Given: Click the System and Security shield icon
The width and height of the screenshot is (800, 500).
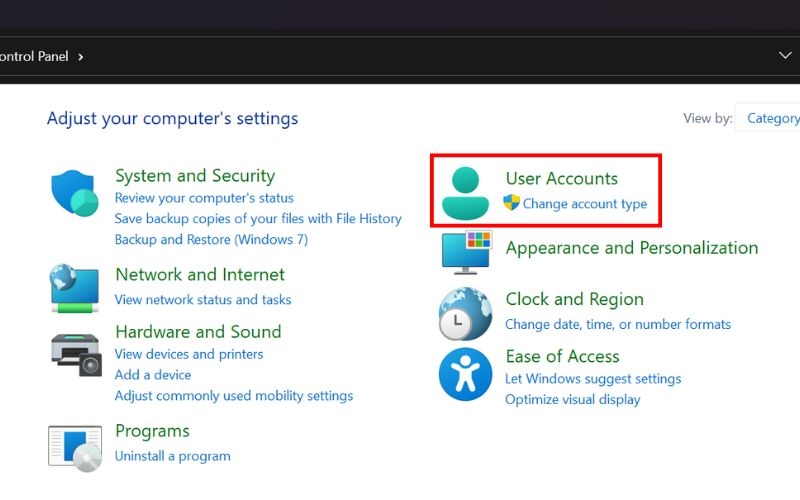Looking at the screenshot, I should [x=74, y=193].
